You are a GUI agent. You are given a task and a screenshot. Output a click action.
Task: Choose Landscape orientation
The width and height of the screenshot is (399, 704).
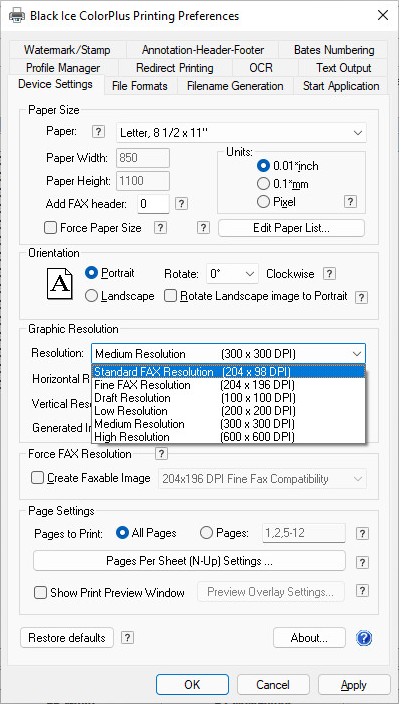(x=91, y=296)
